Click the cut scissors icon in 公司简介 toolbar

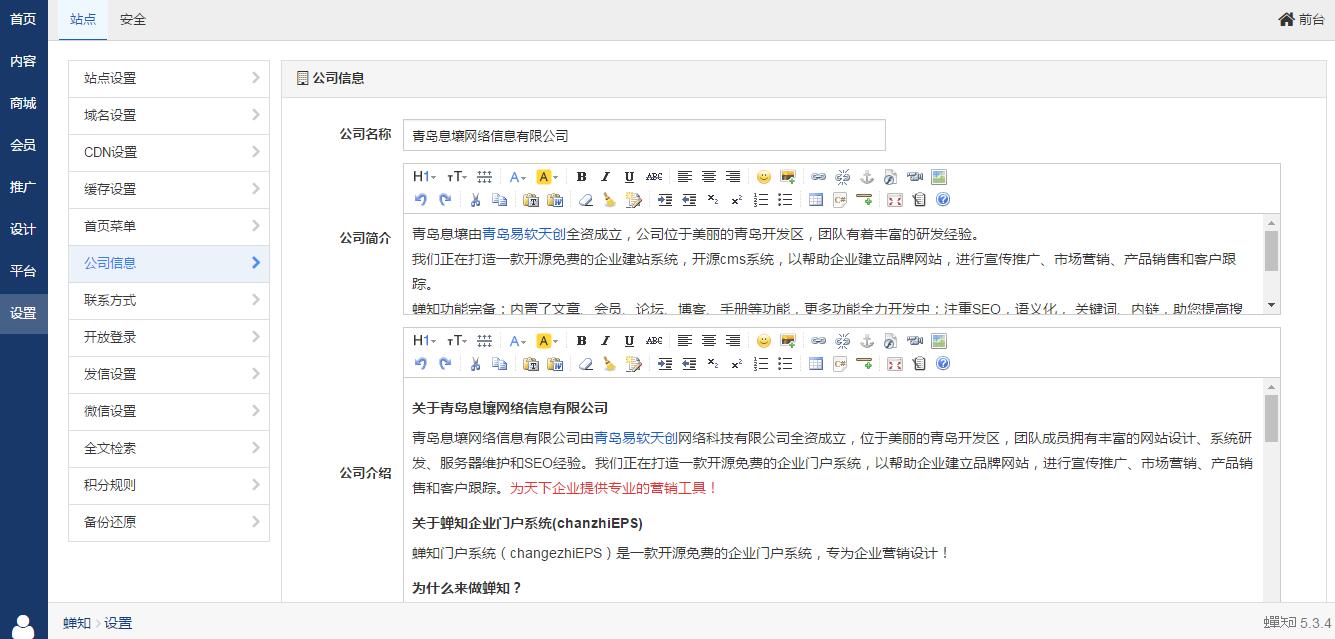pos(476,200)
